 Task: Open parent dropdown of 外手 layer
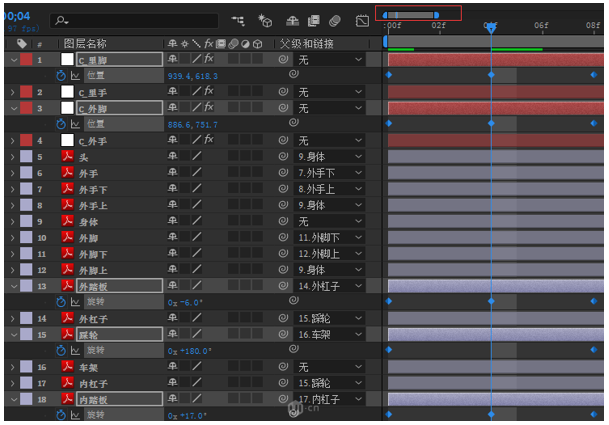click(329, 172)
